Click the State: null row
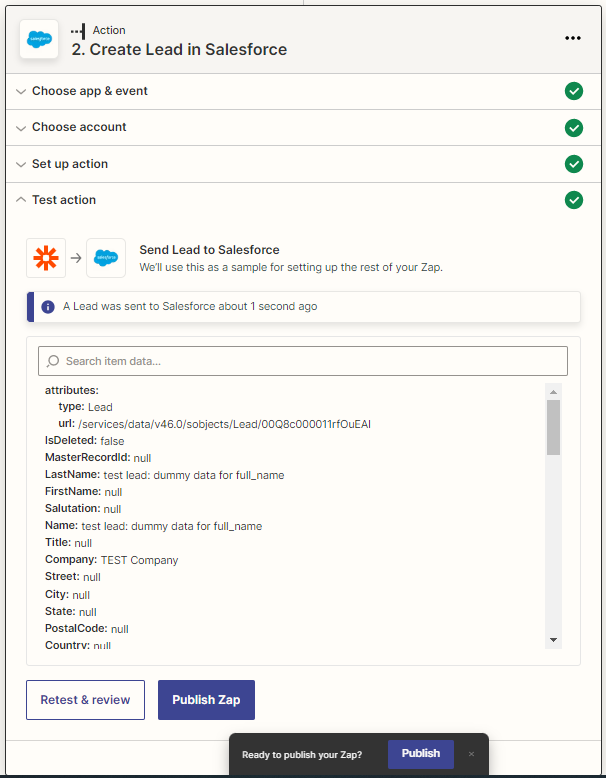The width and height of the screenshot is (606, 778). [x=70, y=611]
